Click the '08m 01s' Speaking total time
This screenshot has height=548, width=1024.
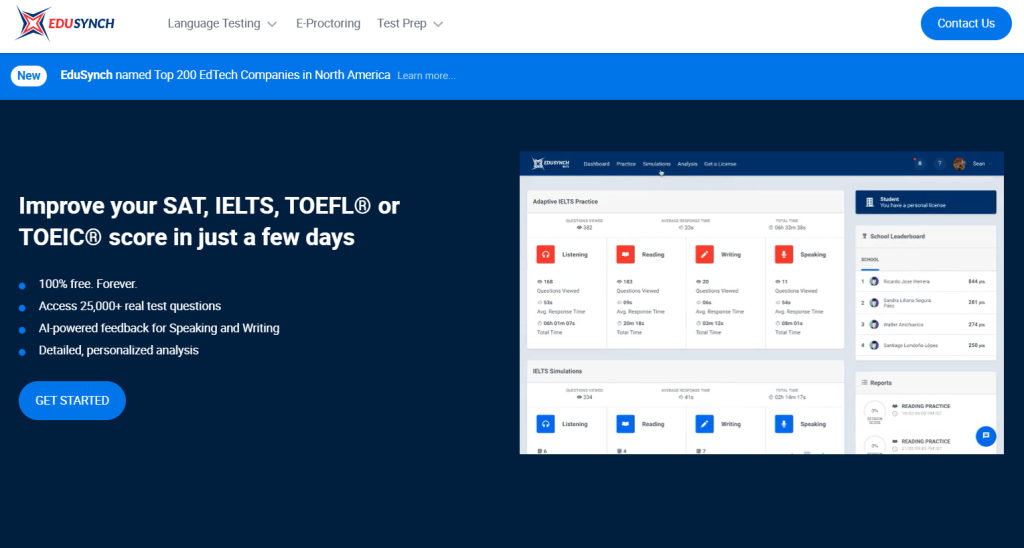tap(792, 323)
